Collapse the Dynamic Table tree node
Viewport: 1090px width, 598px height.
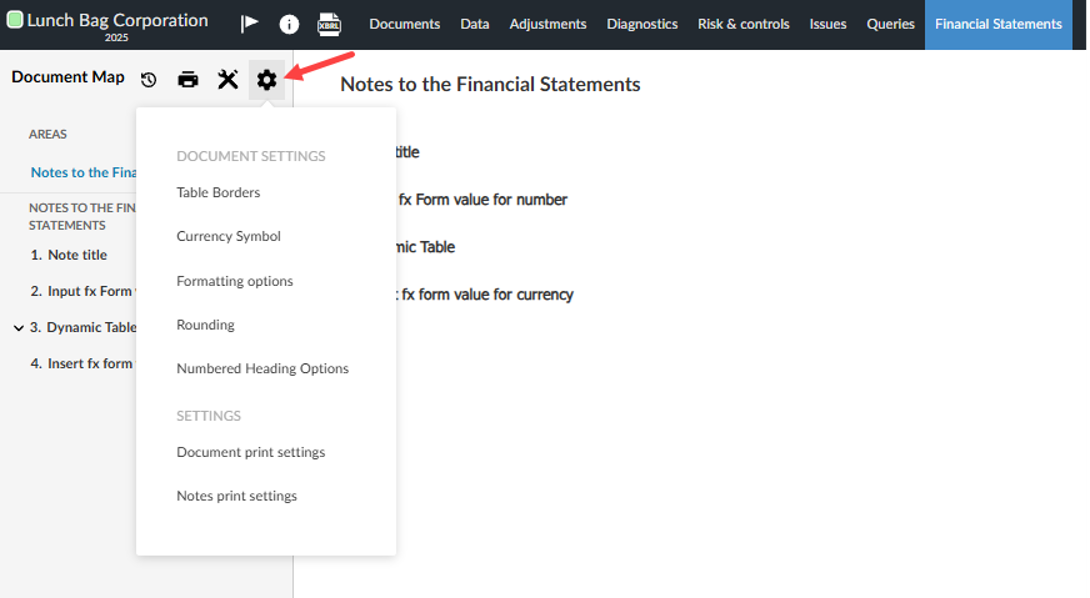pos(17,327)
